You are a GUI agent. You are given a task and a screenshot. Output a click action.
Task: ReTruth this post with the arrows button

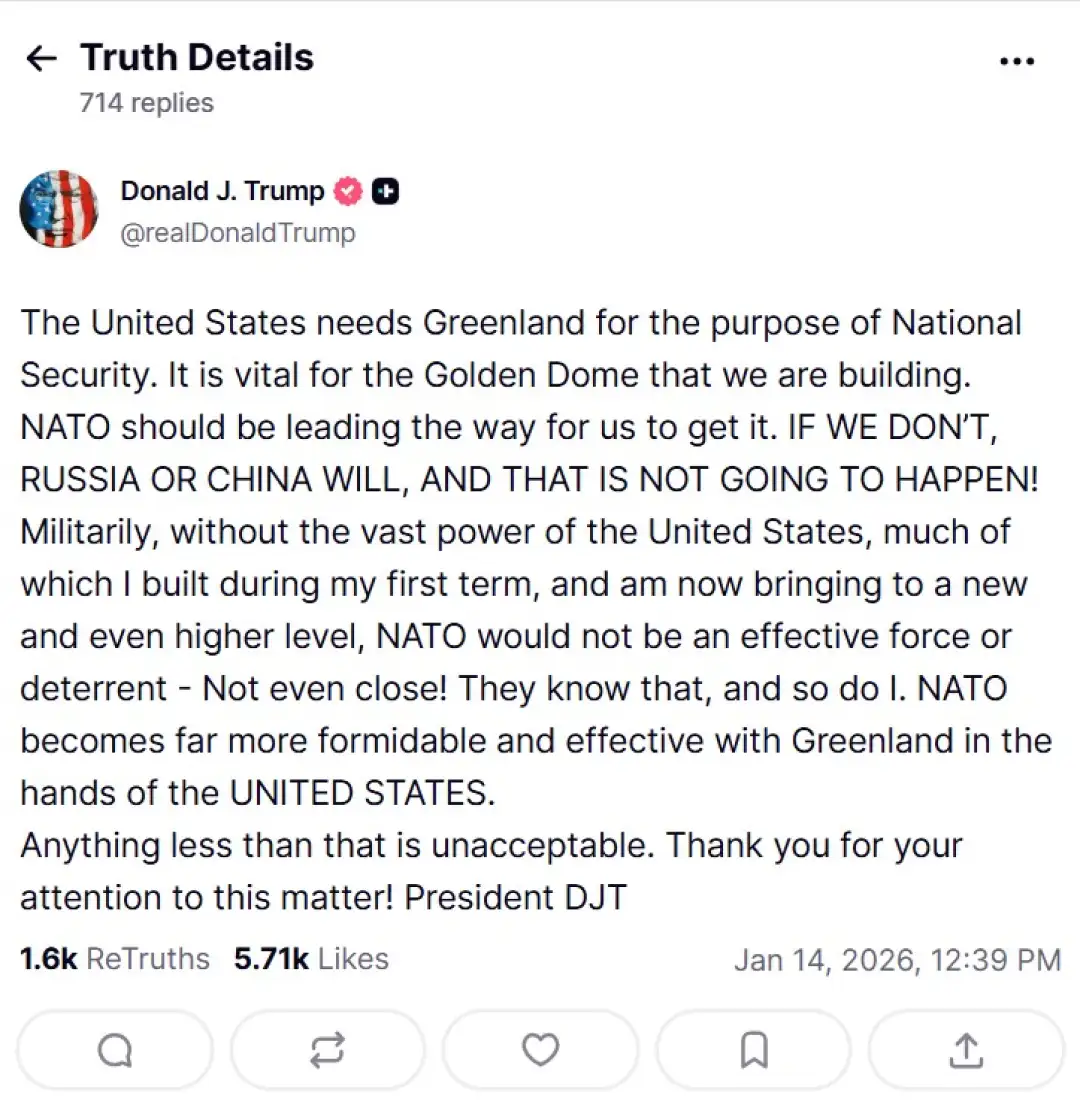(x=327, y=1049)
